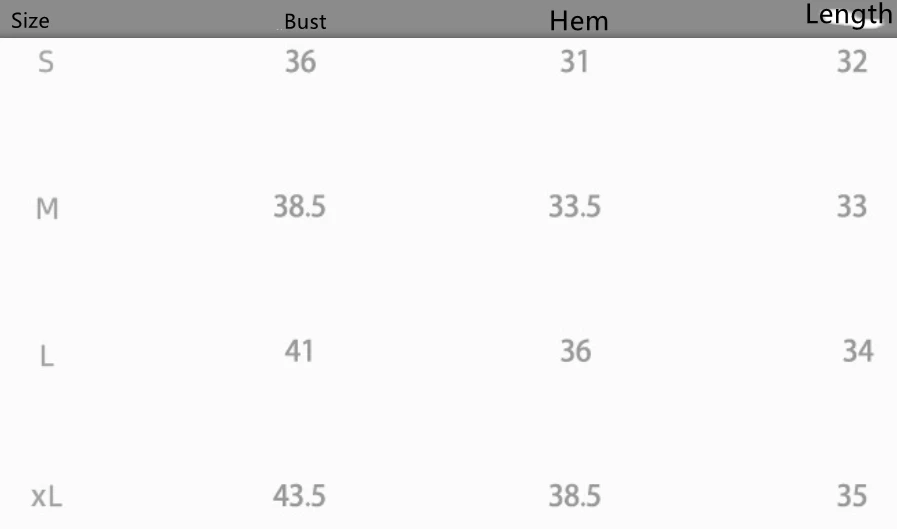This screenshot has height=529, width=897.
Task: Click hem value 33.5 for size M
Action: tap(575, 207)
